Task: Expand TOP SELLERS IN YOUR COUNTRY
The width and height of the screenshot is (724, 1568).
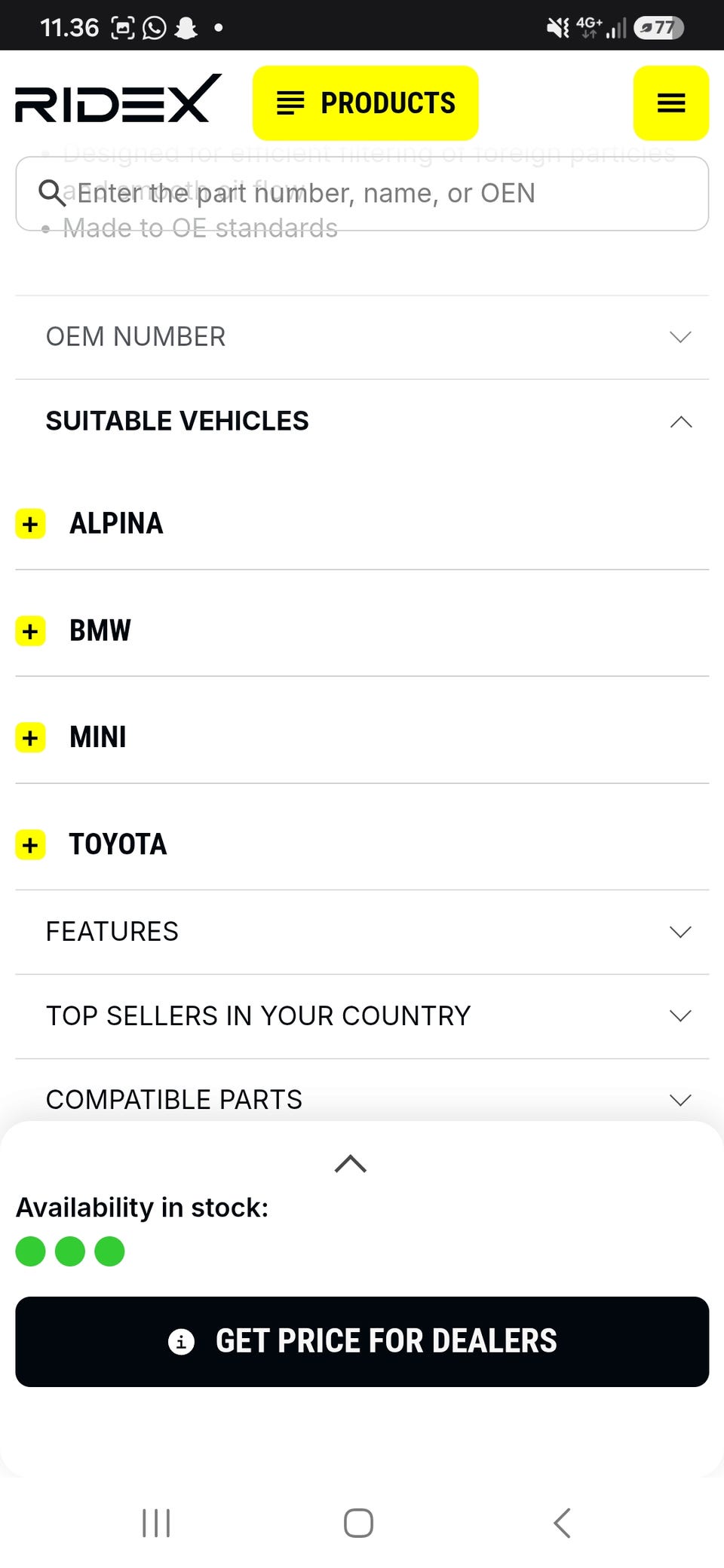Action: point(362,1016)
